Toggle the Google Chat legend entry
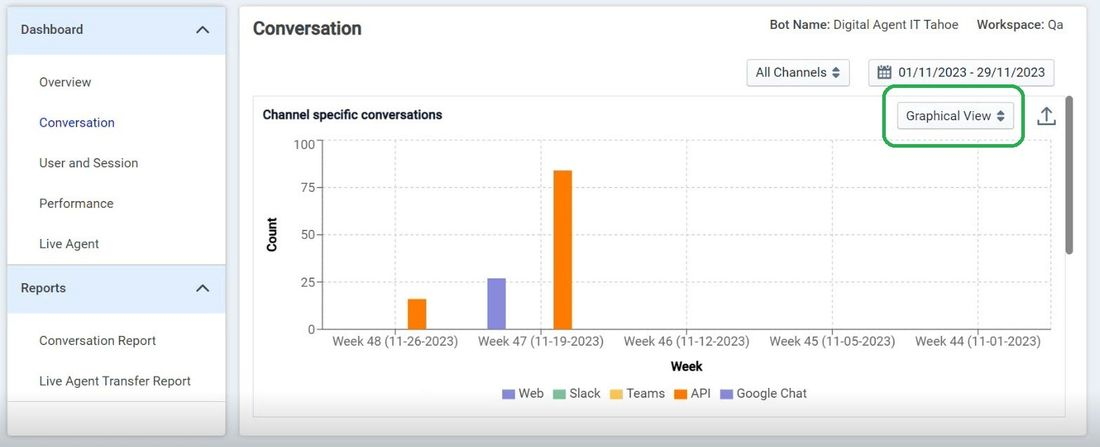The width and height of the screenshot is (1100, 447). point(763,394)
